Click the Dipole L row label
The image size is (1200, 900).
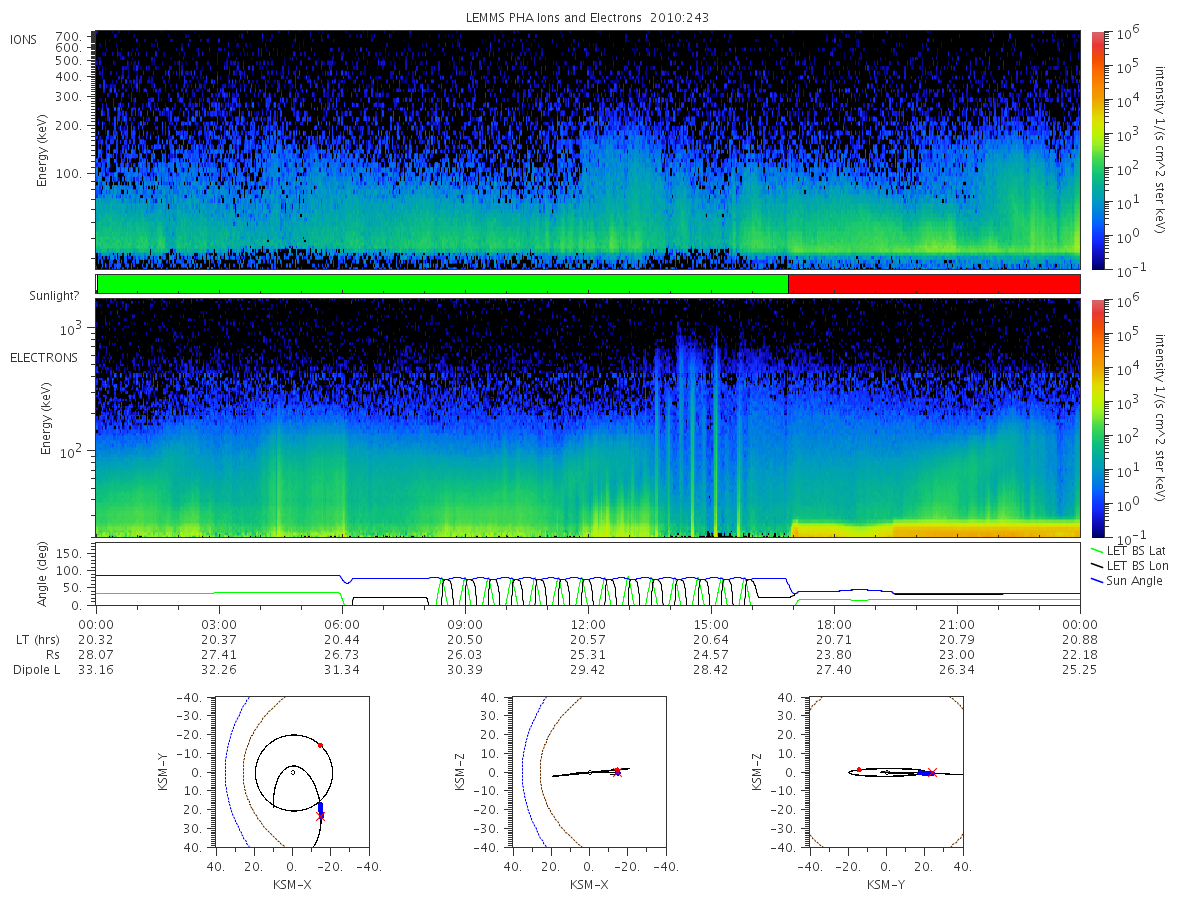37,670
